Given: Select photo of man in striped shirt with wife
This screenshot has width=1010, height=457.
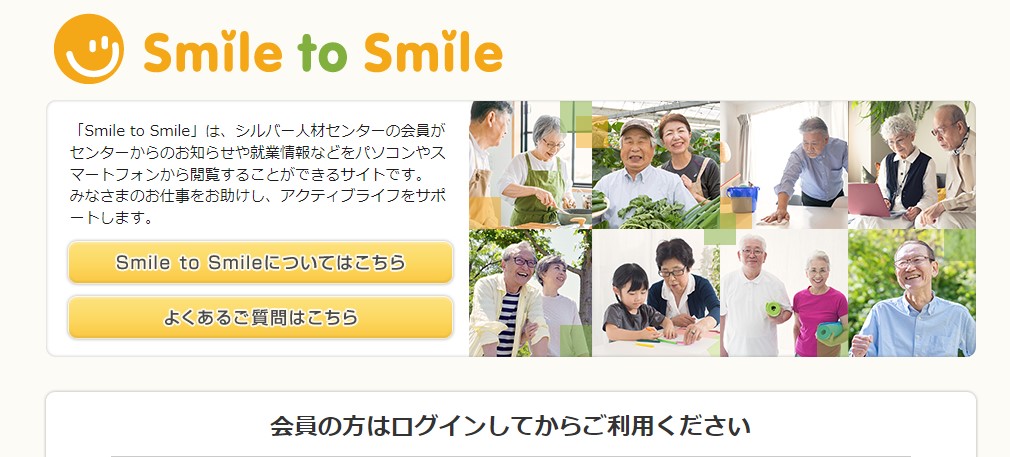Looking at the screenshot, I should coord(530,293).
